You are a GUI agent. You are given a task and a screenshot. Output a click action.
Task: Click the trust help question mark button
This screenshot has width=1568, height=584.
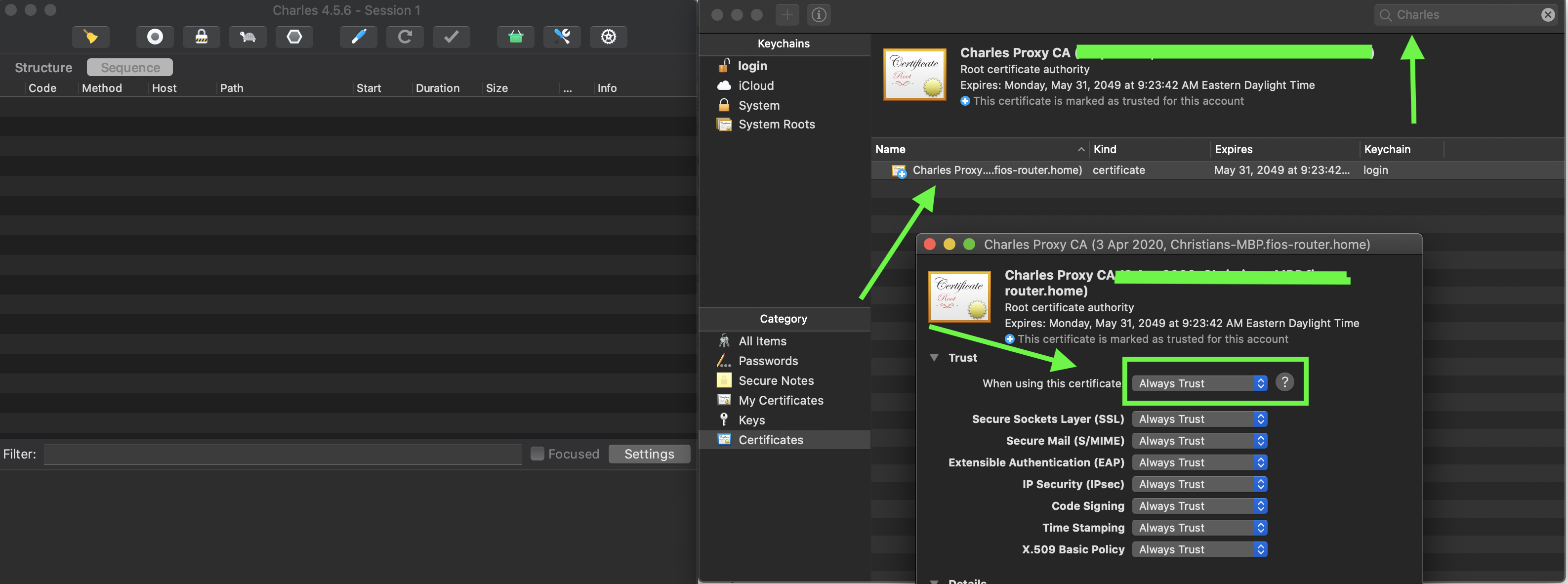(1284, 382)
